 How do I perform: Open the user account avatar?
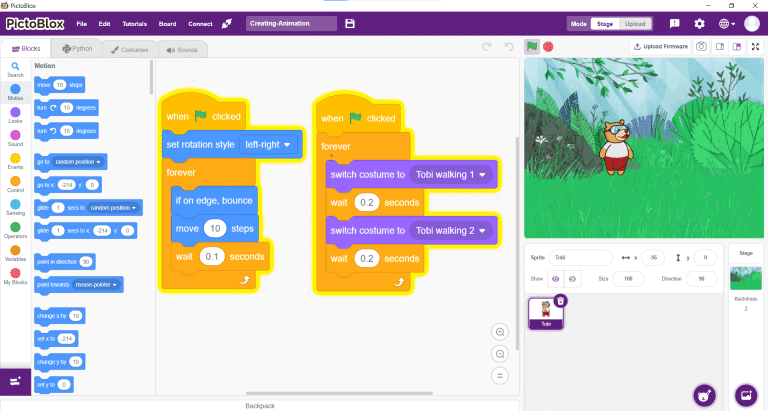752,24
